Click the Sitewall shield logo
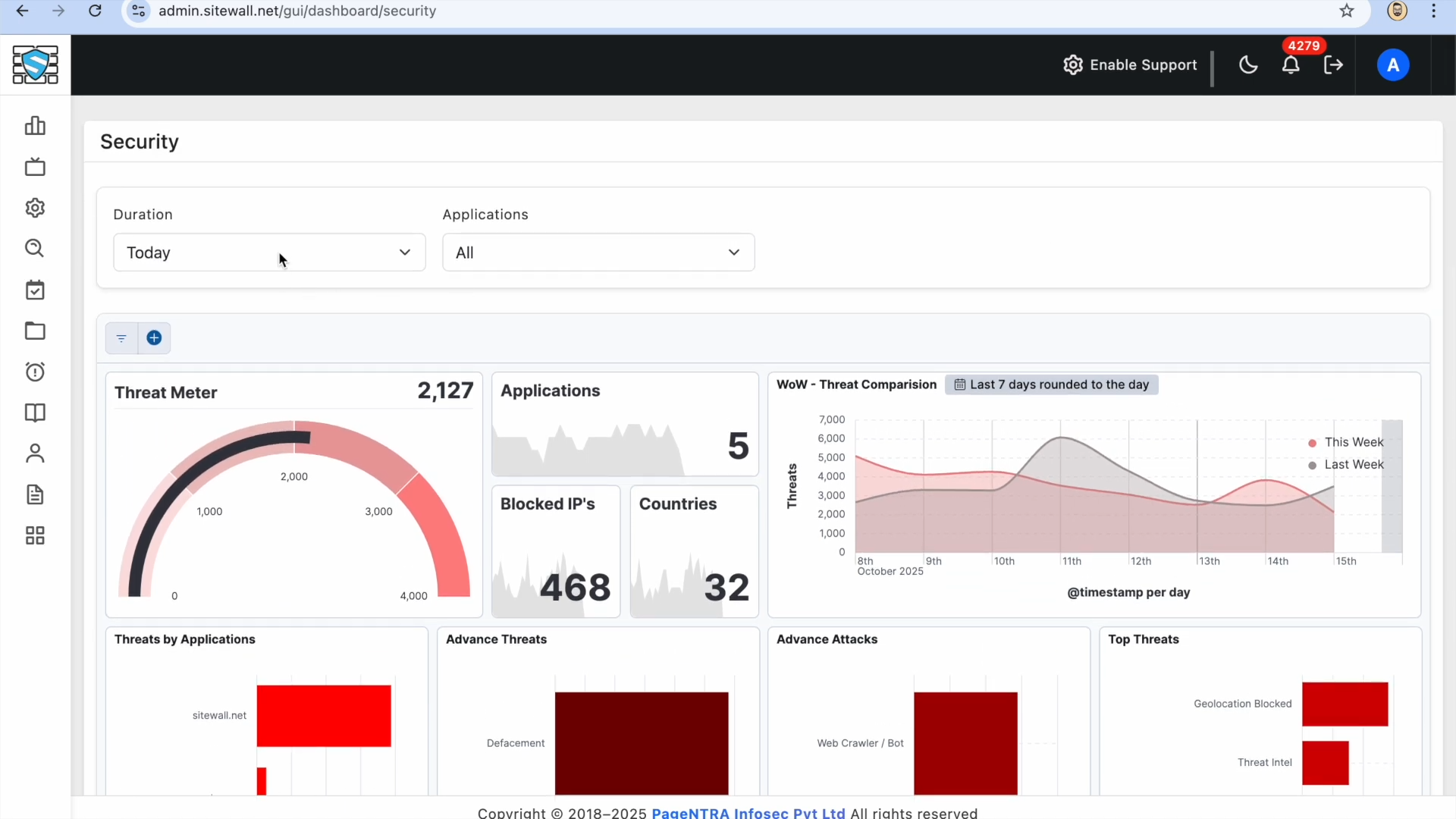 click(x=35, y=64)
